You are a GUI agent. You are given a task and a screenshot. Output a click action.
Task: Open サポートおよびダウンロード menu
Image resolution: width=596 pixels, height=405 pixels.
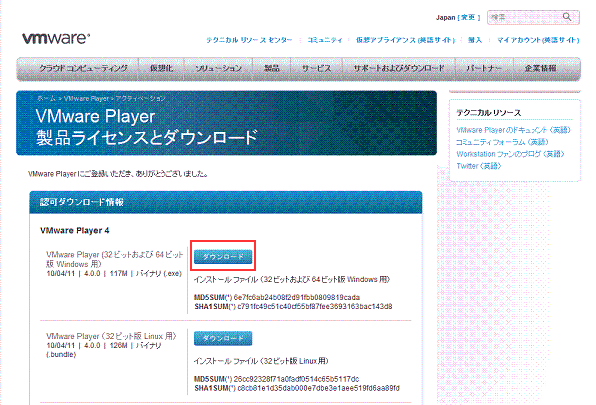[x=399, y=68]
